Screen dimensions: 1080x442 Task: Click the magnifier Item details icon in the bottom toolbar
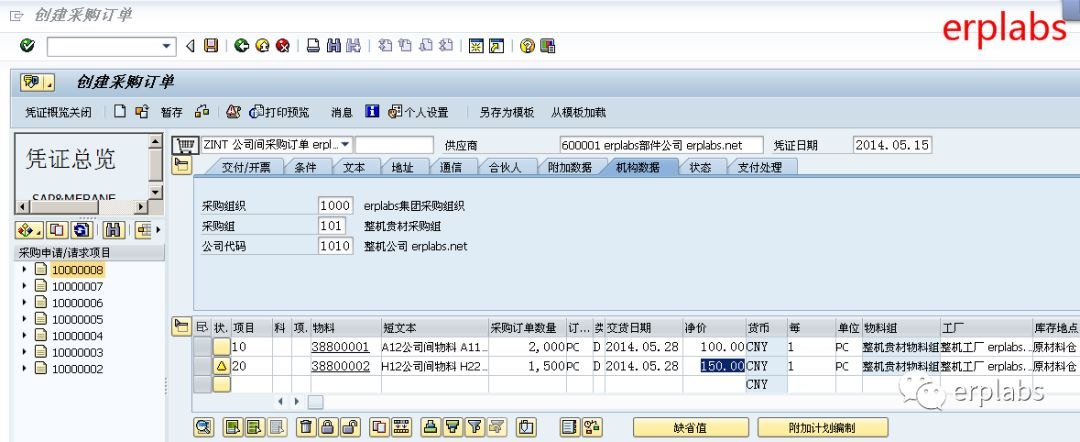click(x=203, y=427)
